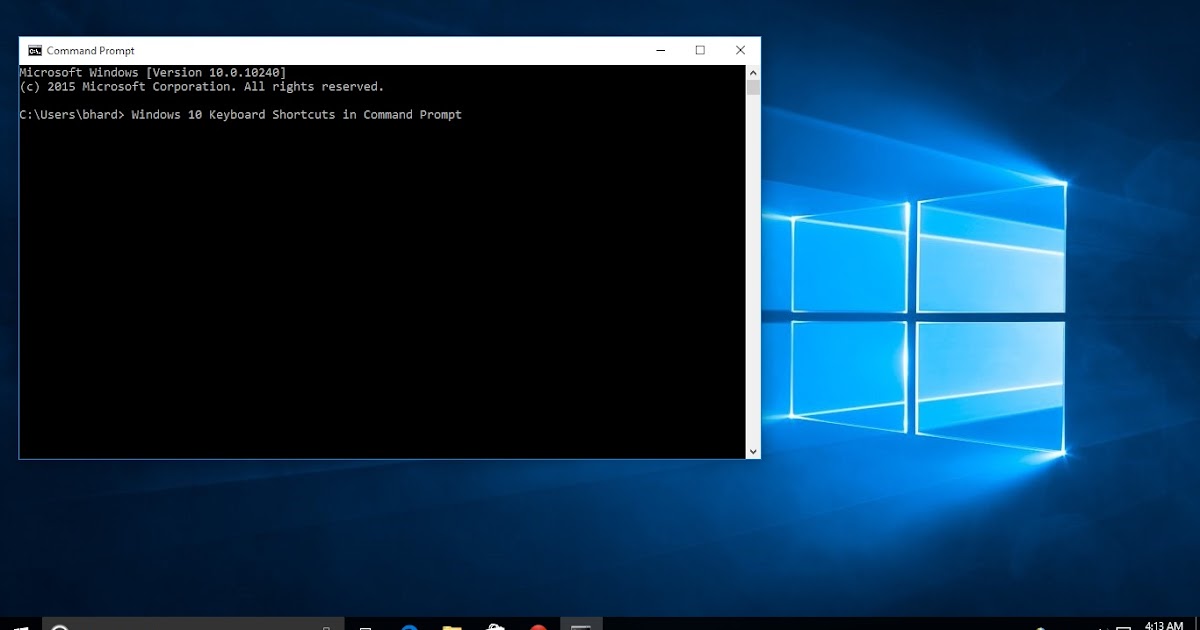Maximize the Command Prompt window
Image resolution: width=1200 pixels, height=630 pixels.
[x=699, y=49]
